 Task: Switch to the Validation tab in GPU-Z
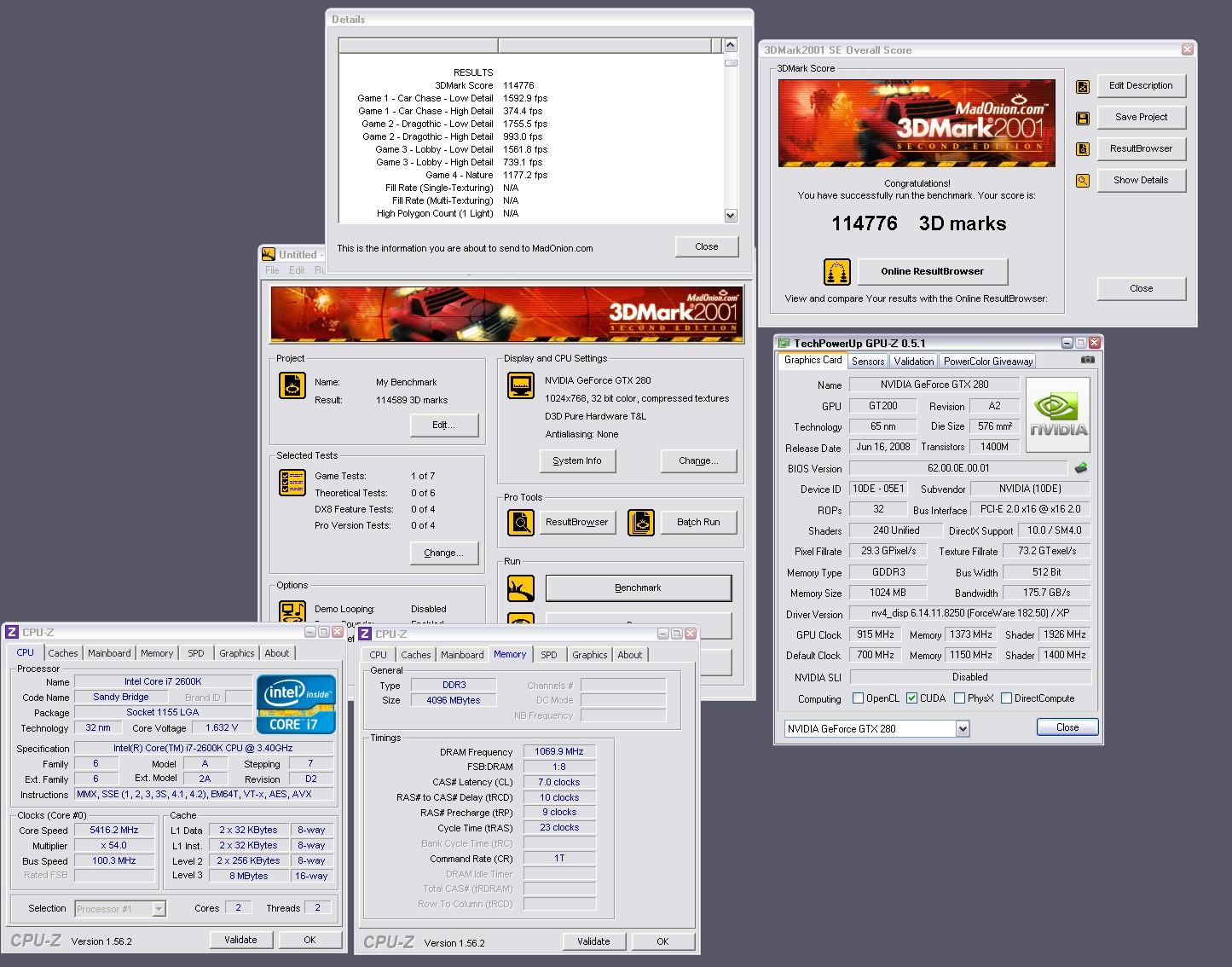click(914, 362)
